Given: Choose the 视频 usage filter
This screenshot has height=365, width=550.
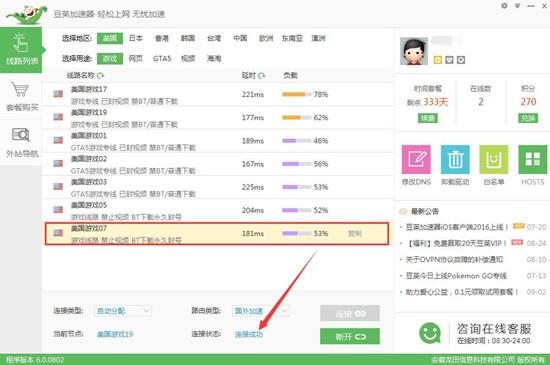Looking at the screenshot, I should (188, 59).
